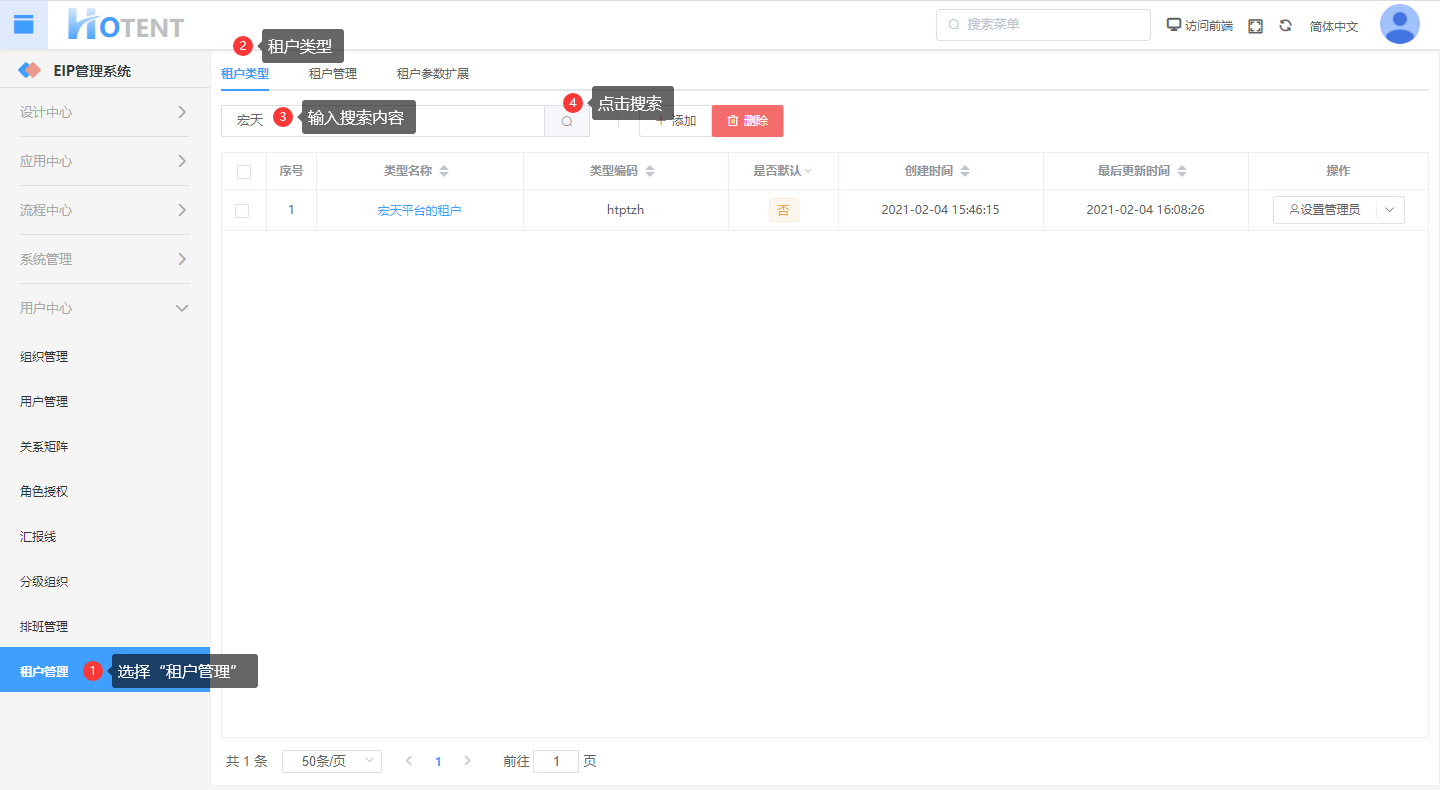Focus the 搜索菜单 search field
This screenshot has height=790, width=1440.
[1043, 25]
